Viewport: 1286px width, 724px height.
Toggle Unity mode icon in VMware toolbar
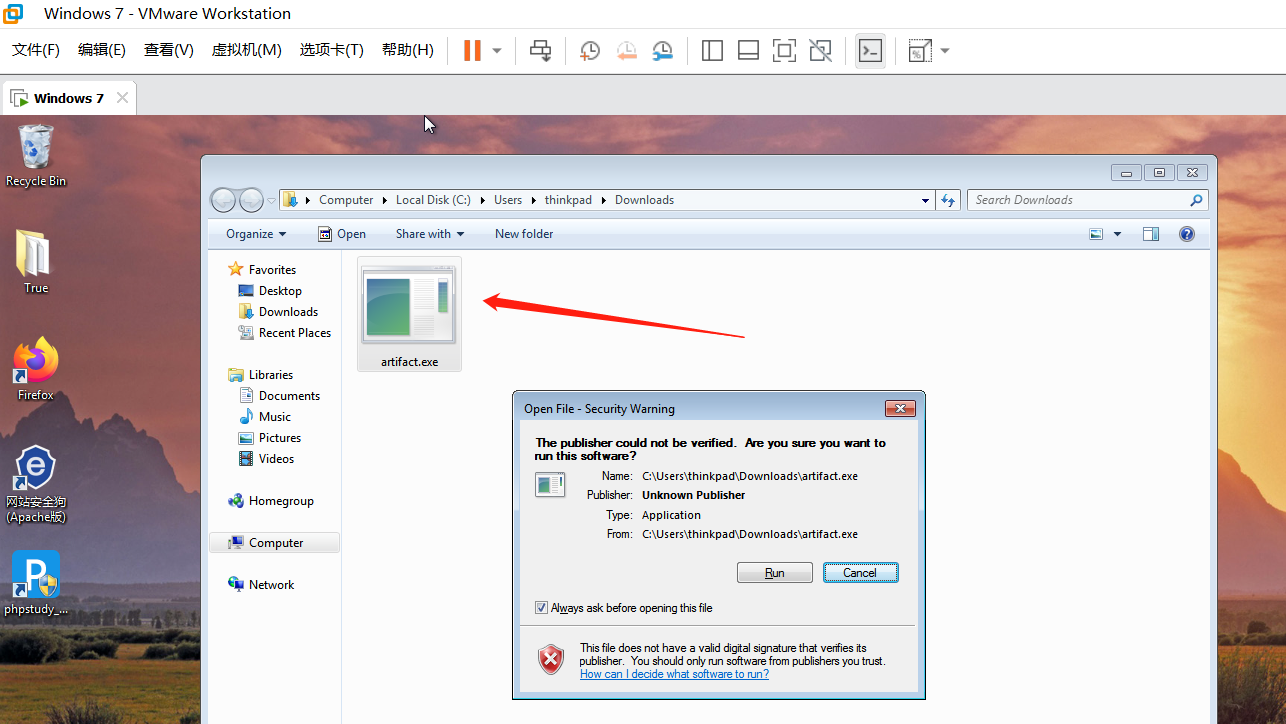pyautogui.click(x=821, y=50)
